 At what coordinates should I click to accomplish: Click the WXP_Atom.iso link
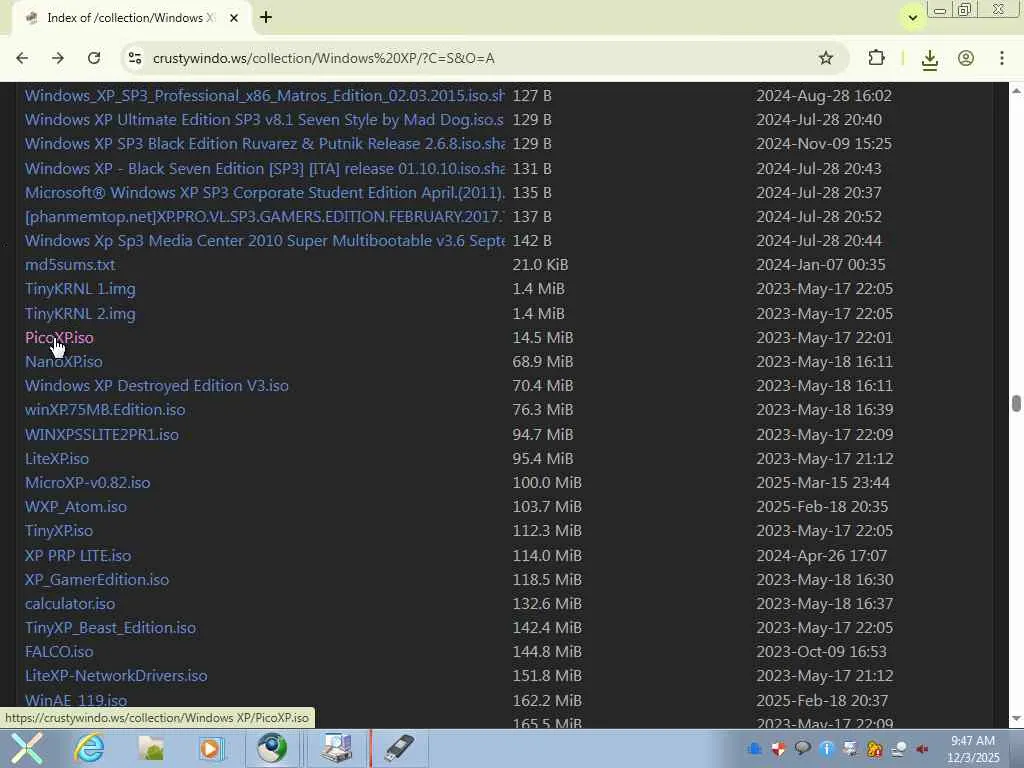tap(76, 507)
